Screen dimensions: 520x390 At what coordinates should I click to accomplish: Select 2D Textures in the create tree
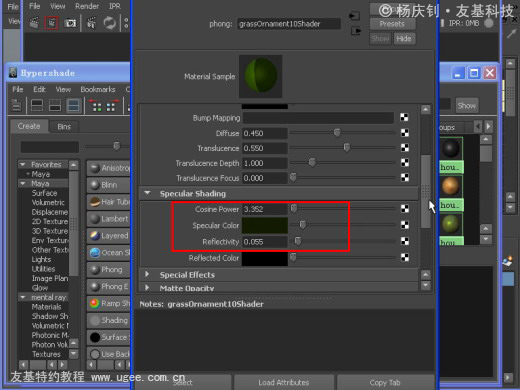click(50, 221)
